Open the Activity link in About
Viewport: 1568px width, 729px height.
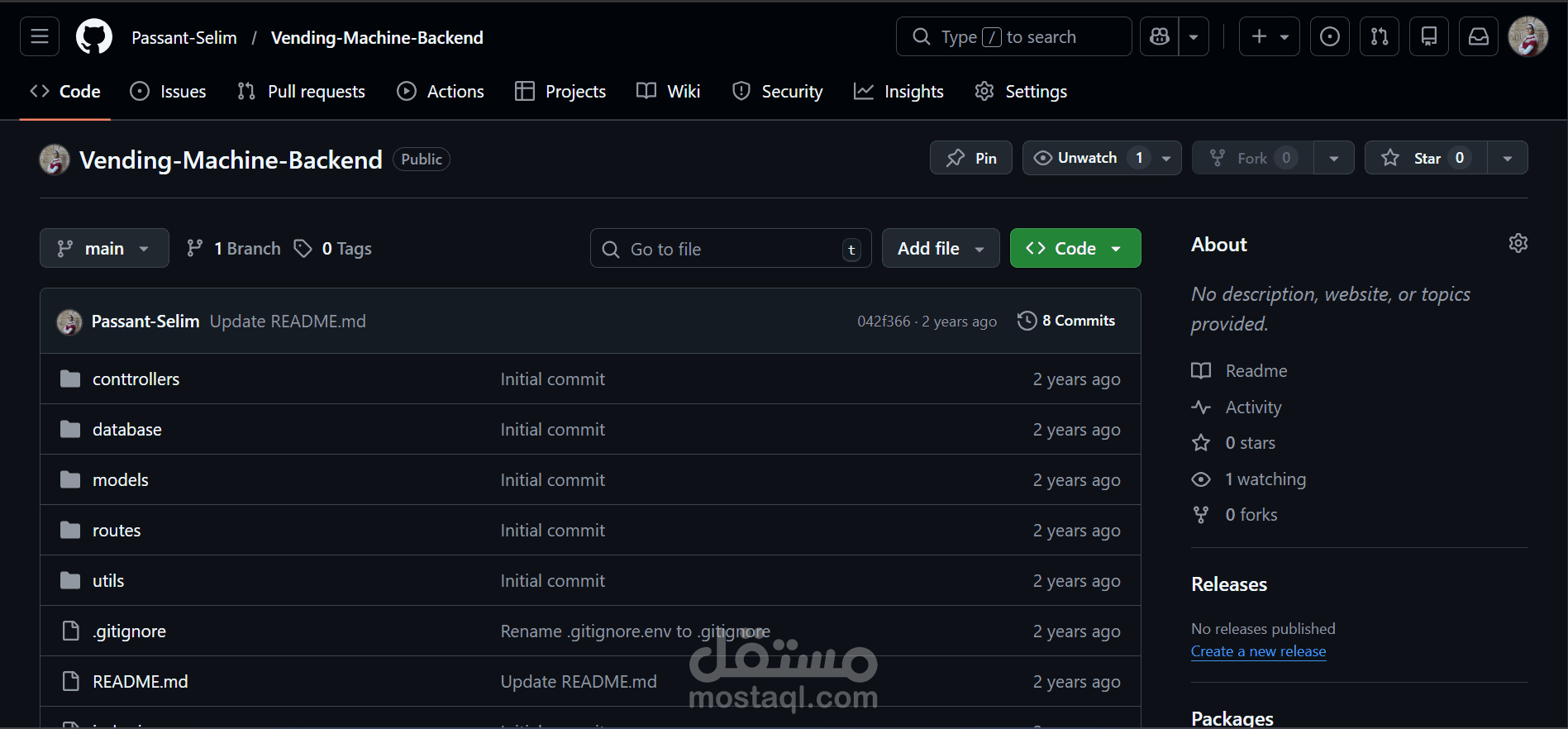pyautogui.click(x=1237, y=407)
